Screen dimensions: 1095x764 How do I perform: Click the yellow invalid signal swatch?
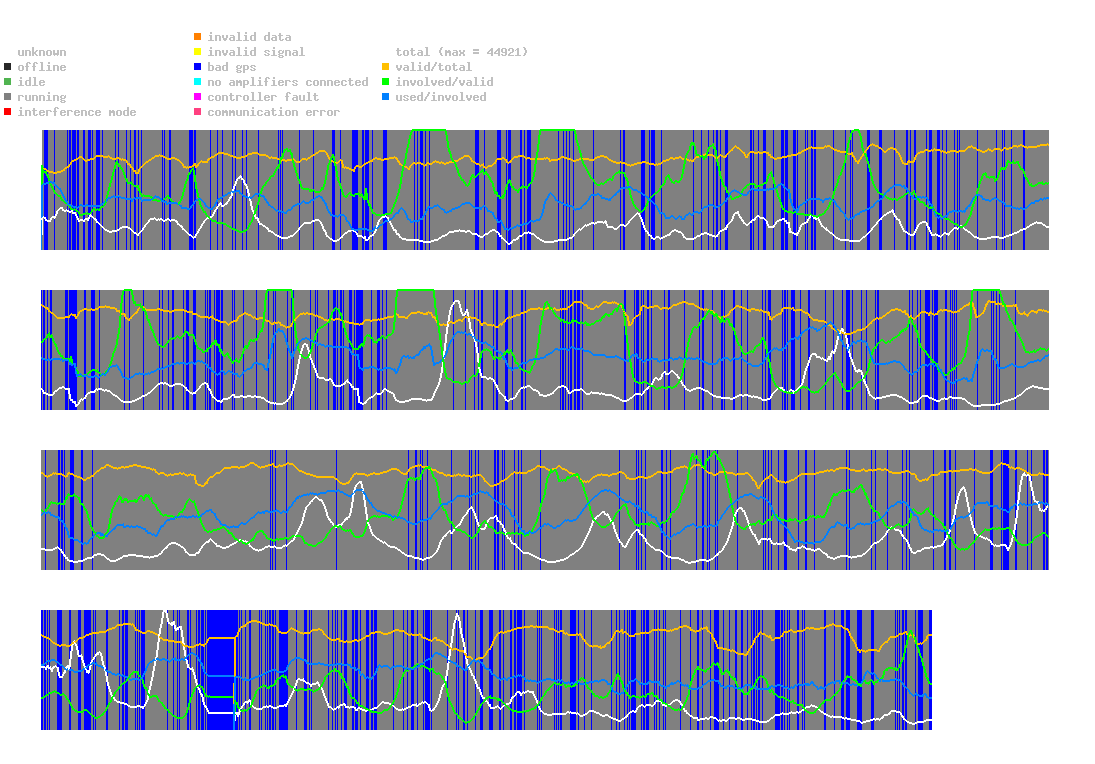pos(198,52)
